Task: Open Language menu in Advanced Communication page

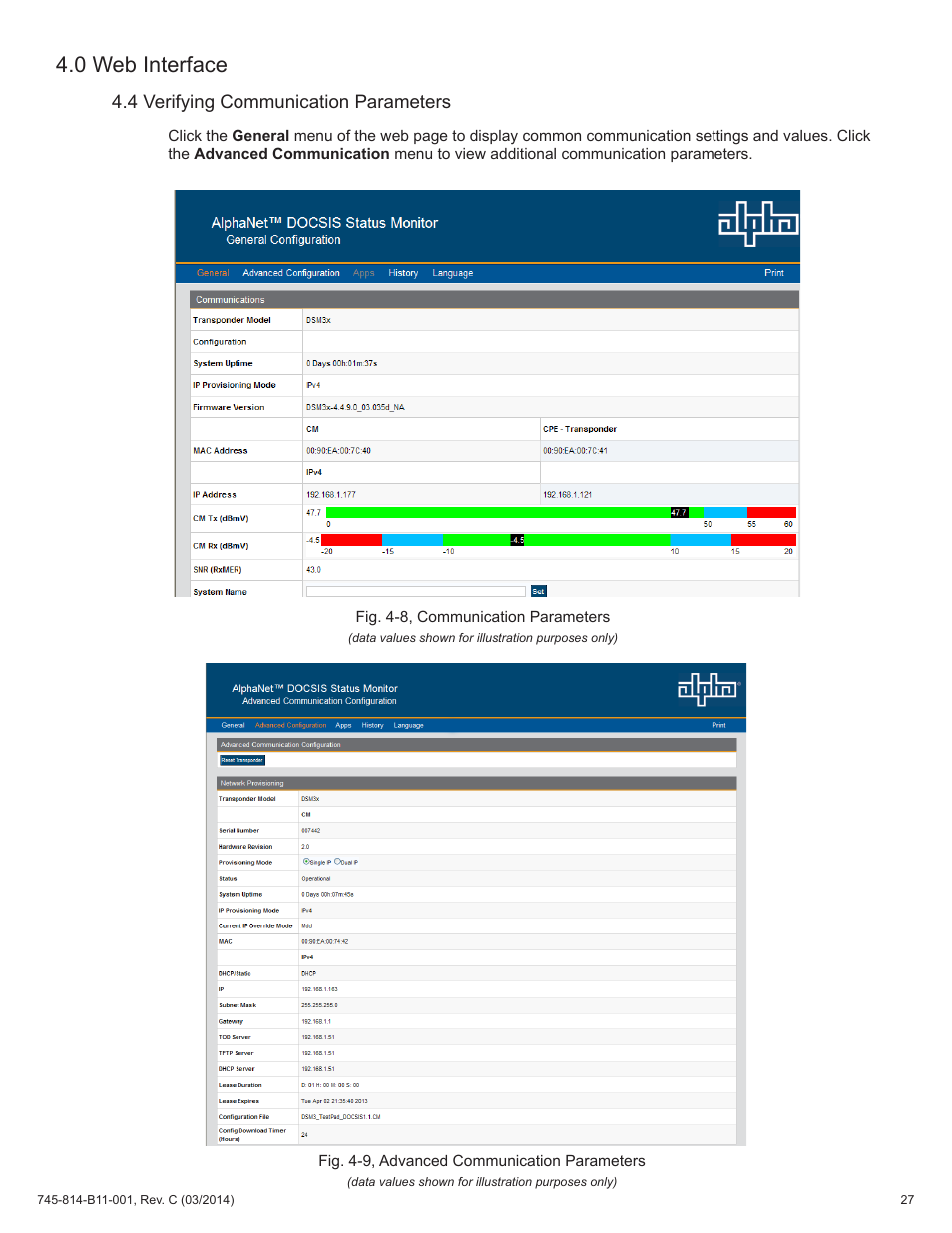Action: click(408, 726)
